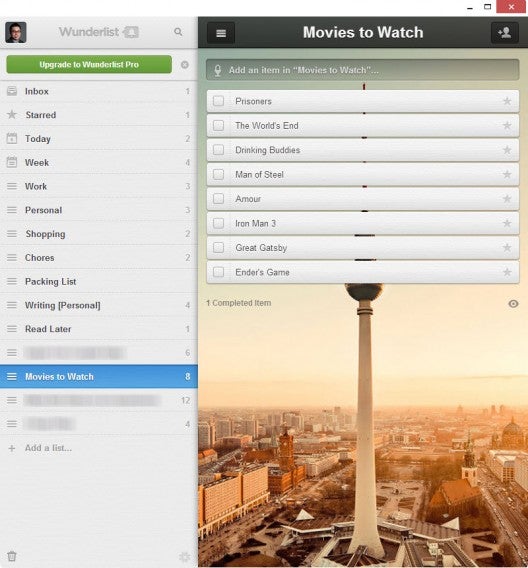Check off The World's End
Image resolution: width=528 pixels, height=568 pixels.
(x=218, y=126)
